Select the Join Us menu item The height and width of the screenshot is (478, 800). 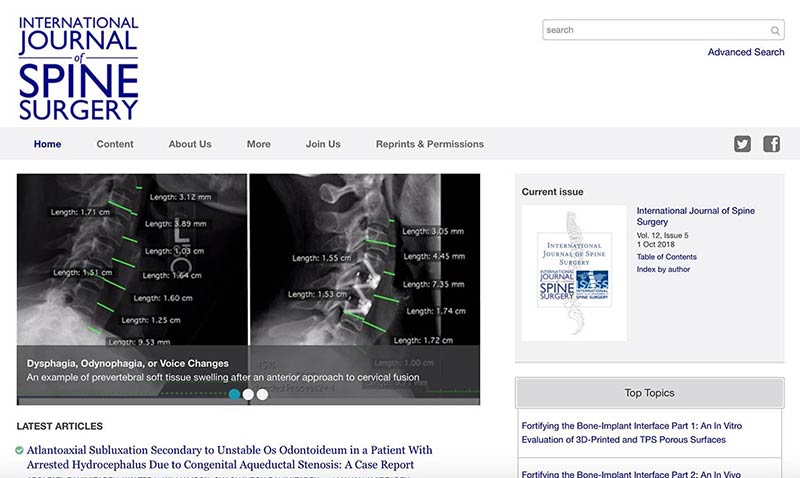point(323,144)
